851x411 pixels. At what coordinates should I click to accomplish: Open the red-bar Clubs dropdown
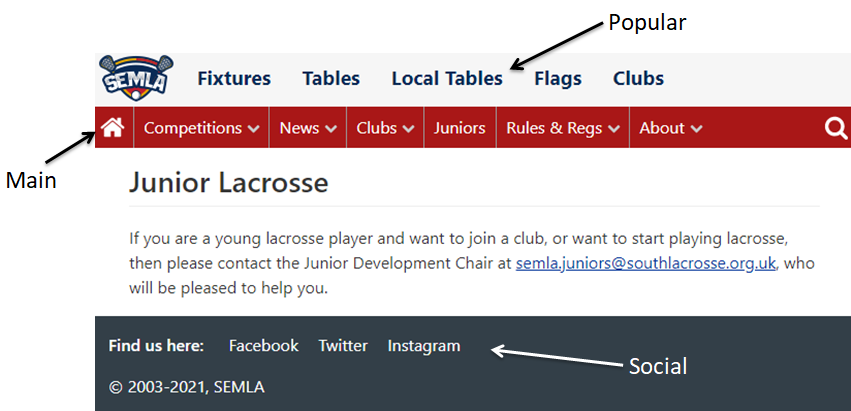point(385,128)
